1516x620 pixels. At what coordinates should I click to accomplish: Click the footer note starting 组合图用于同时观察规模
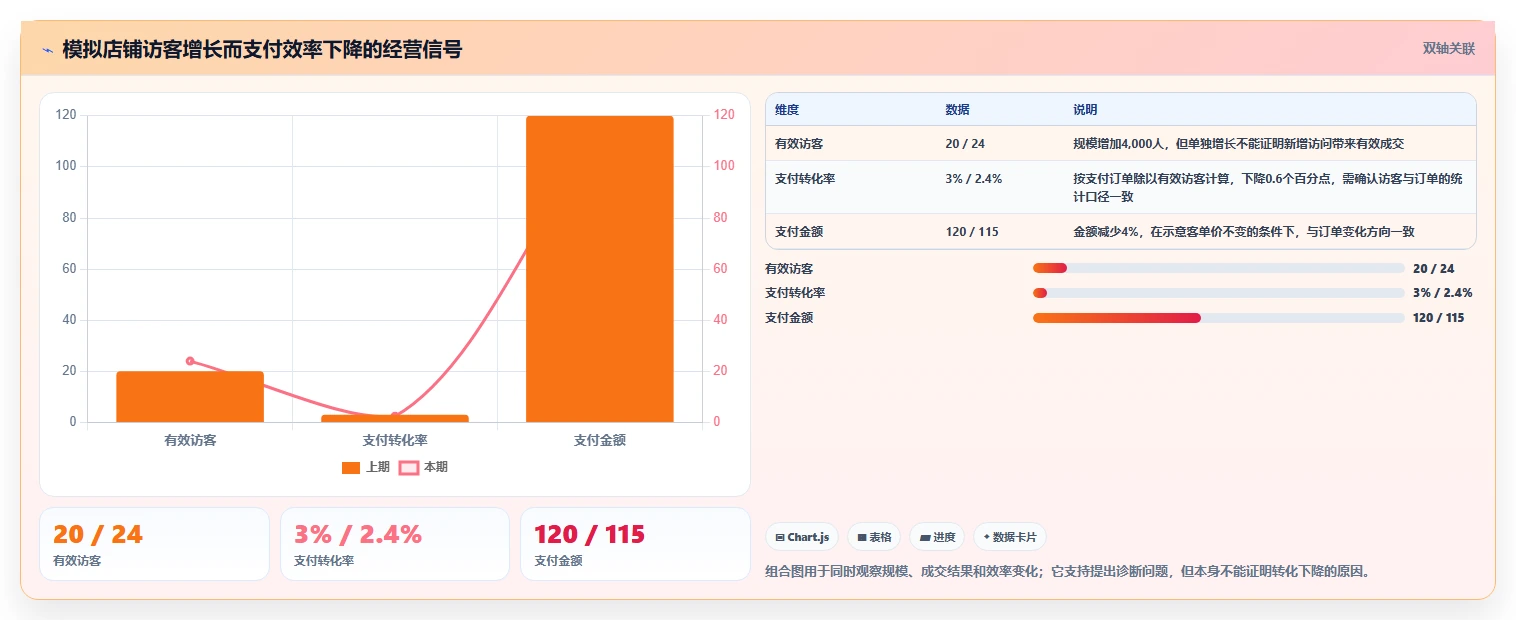click(x=1067, y=572)
